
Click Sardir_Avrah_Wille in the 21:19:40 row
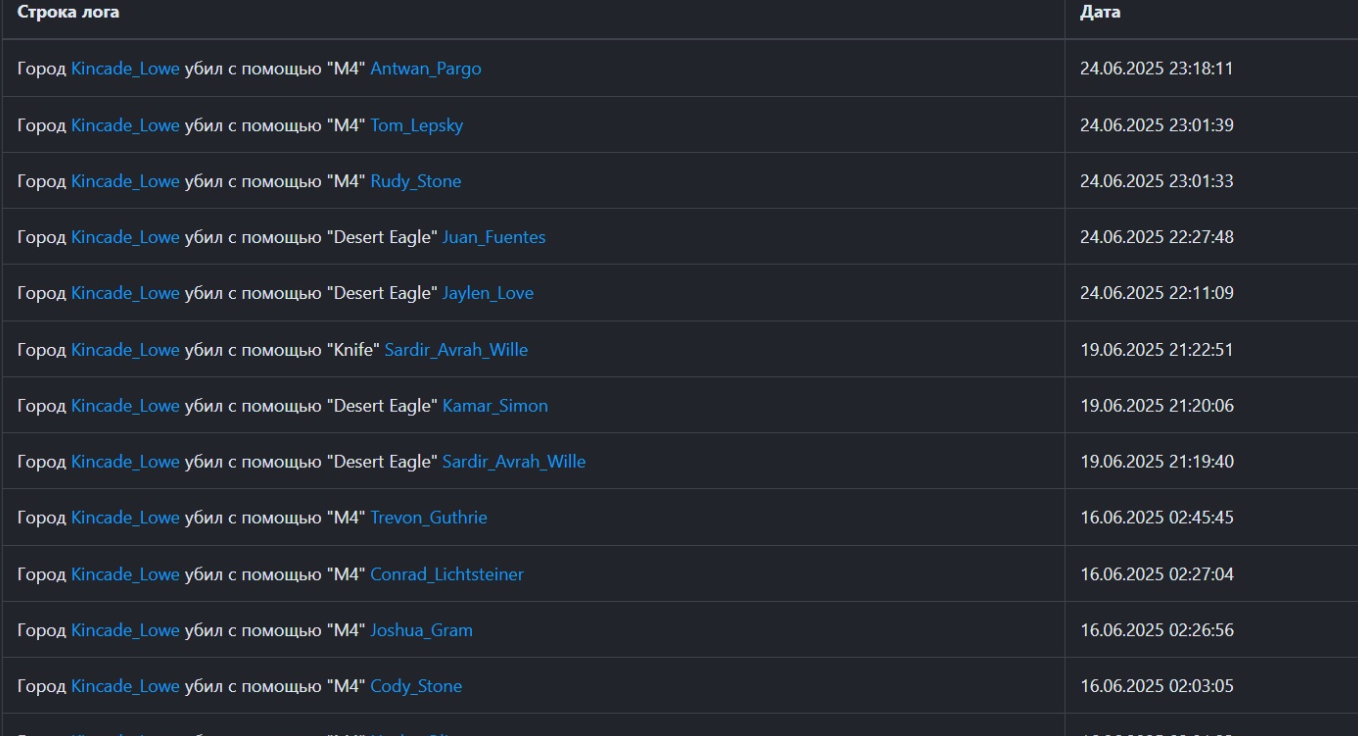(513, 462)
